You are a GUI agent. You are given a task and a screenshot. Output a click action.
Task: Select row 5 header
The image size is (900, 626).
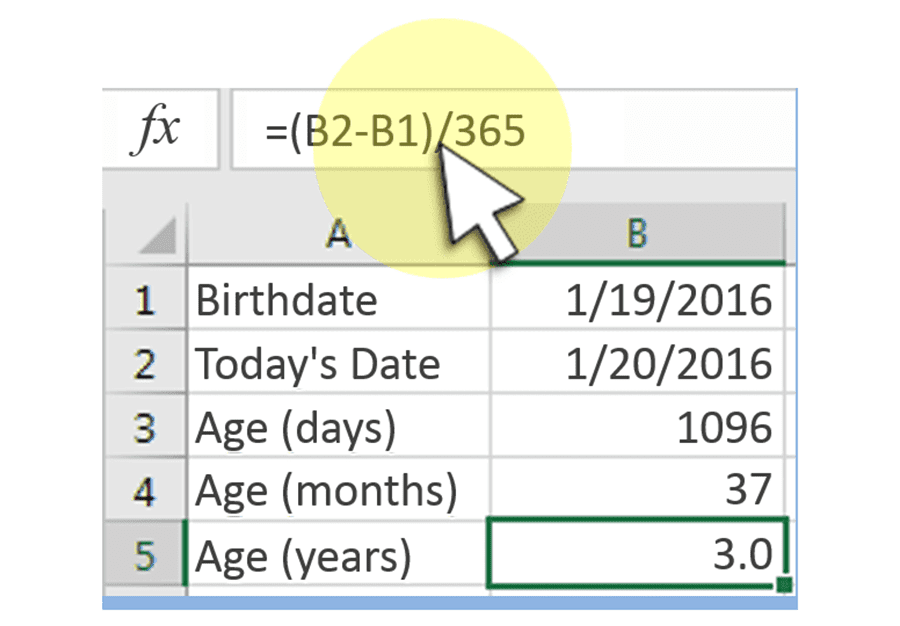click(146, 554)
